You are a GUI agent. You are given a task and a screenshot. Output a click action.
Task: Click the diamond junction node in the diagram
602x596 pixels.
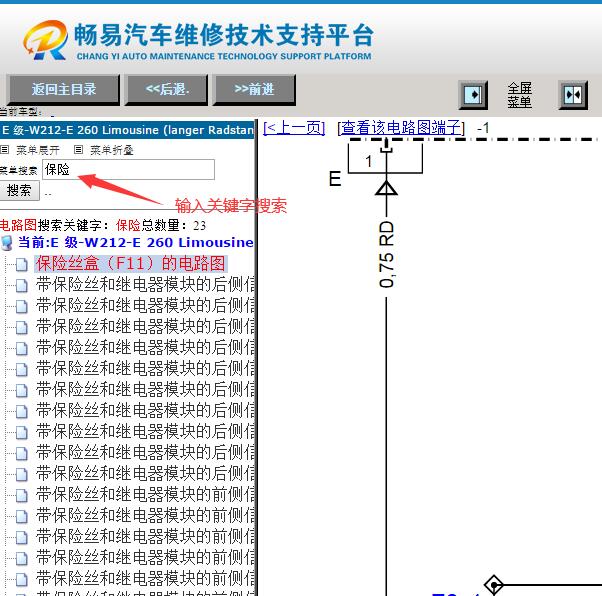pyautogui.click(x=494, y=584)
